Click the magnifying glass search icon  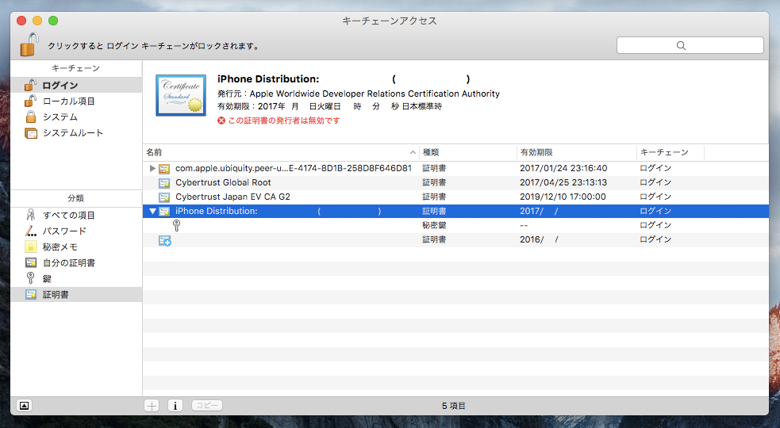[x=681, y=45]
